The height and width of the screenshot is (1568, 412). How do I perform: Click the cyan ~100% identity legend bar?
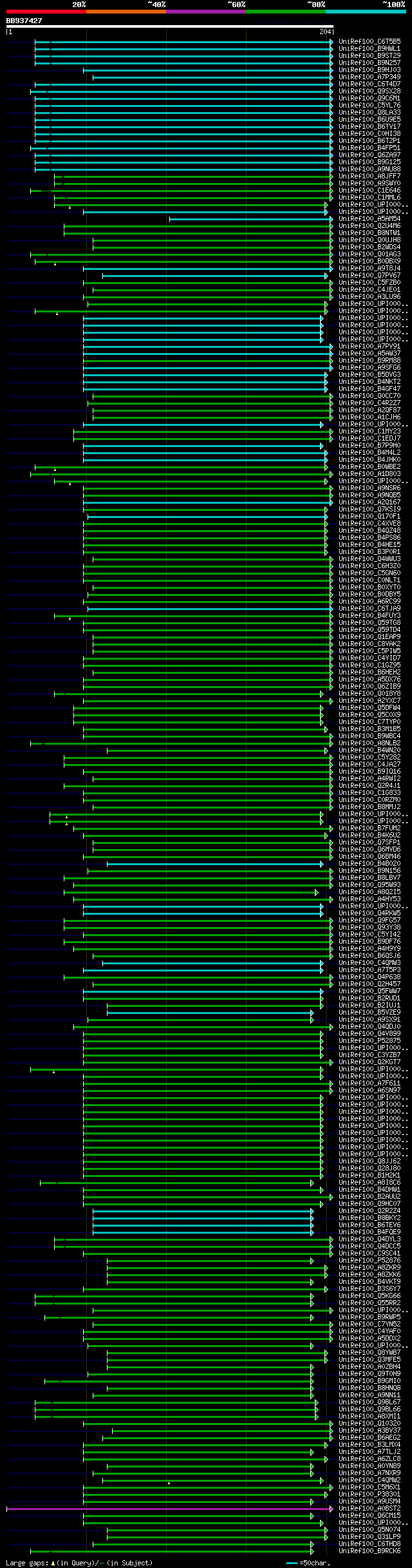pos(366,12)
